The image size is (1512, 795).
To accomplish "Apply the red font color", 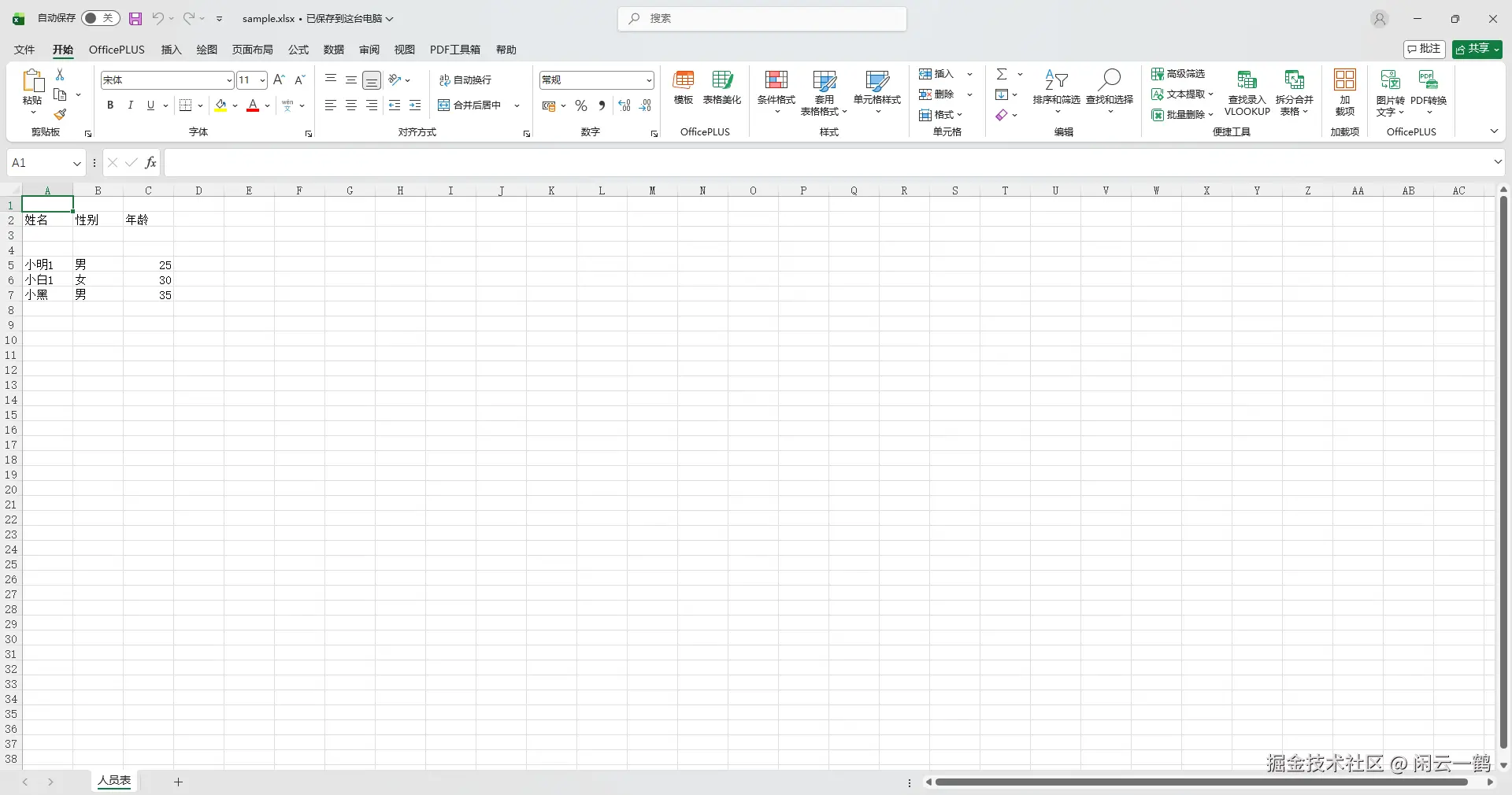I will tap(253, 105).
